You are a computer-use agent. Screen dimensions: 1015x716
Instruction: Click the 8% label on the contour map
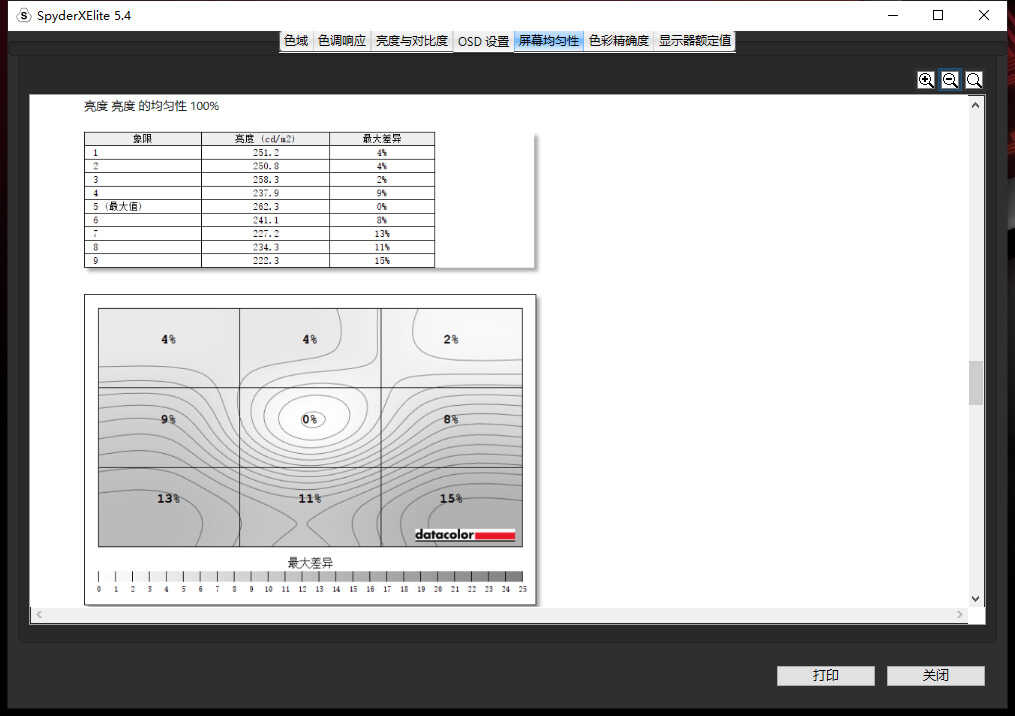pos(451,420)
